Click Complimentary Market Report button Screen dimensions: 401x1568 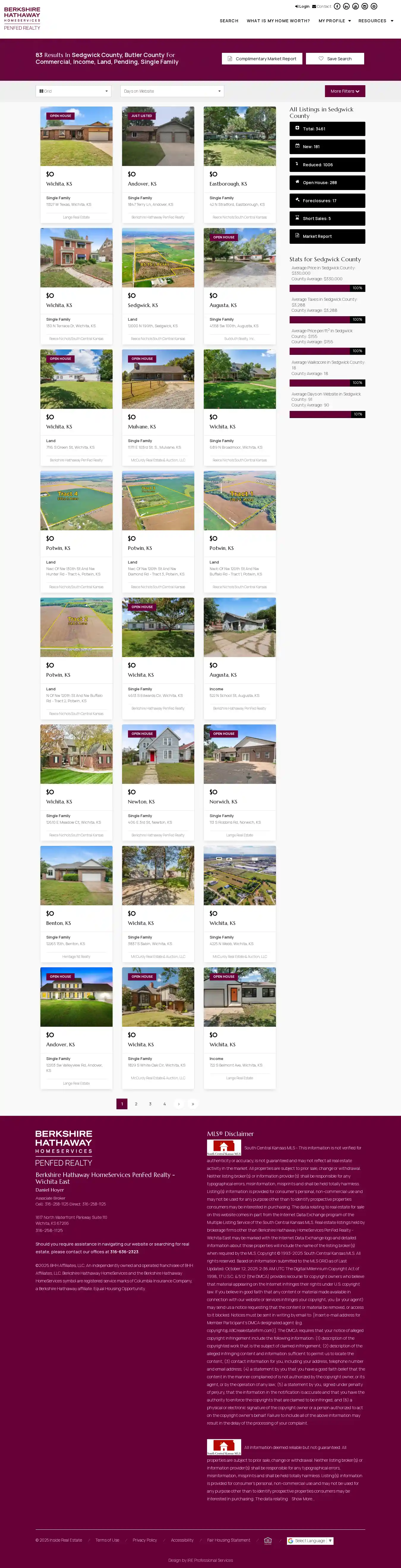(x=262, y=59)
